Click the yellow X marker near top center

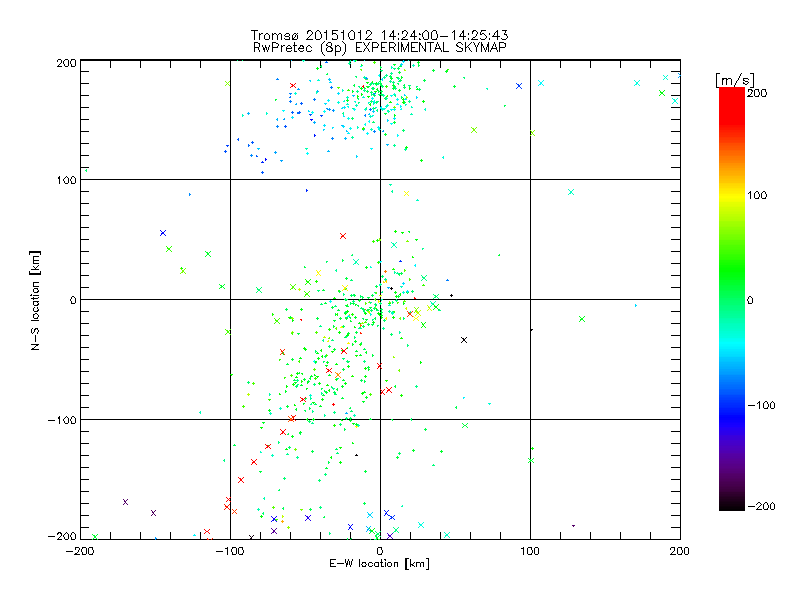407,193
